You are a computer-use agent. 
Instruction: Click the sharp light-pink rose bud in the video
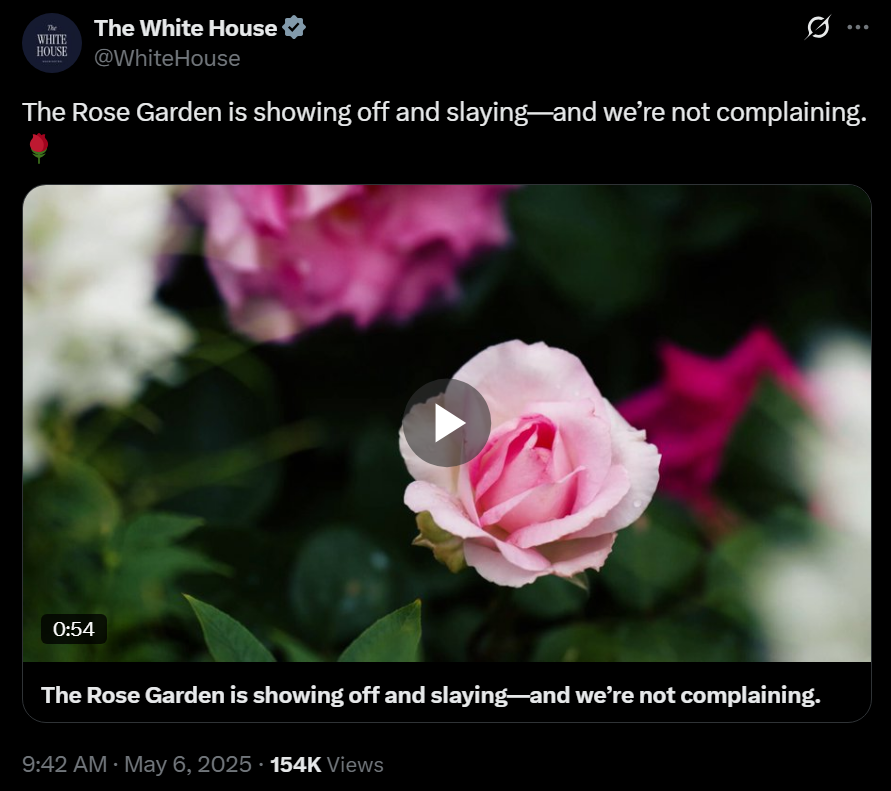[x=531, y=463]
